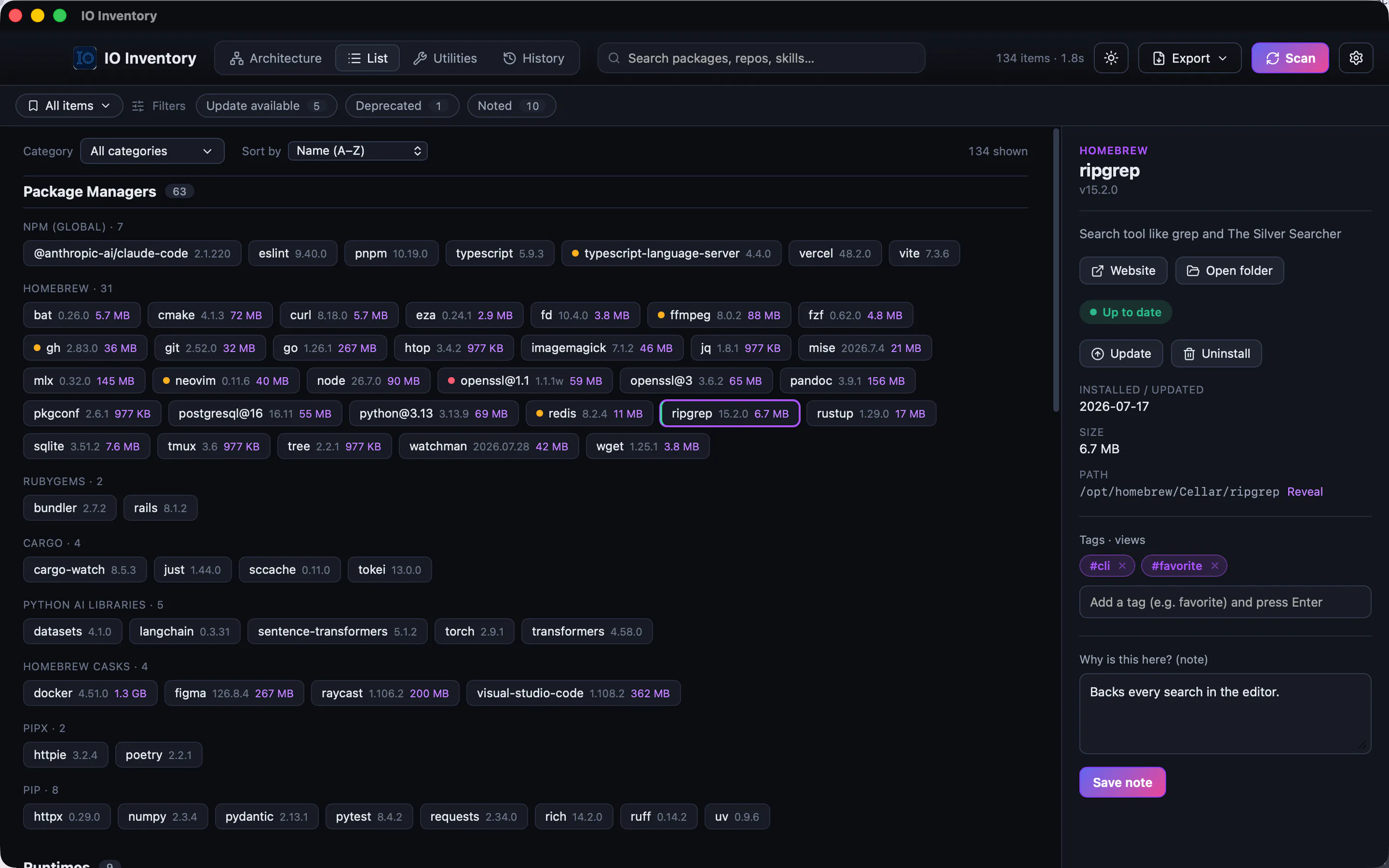
Task: Select the pandoc package chip
Action: (847, 380)
